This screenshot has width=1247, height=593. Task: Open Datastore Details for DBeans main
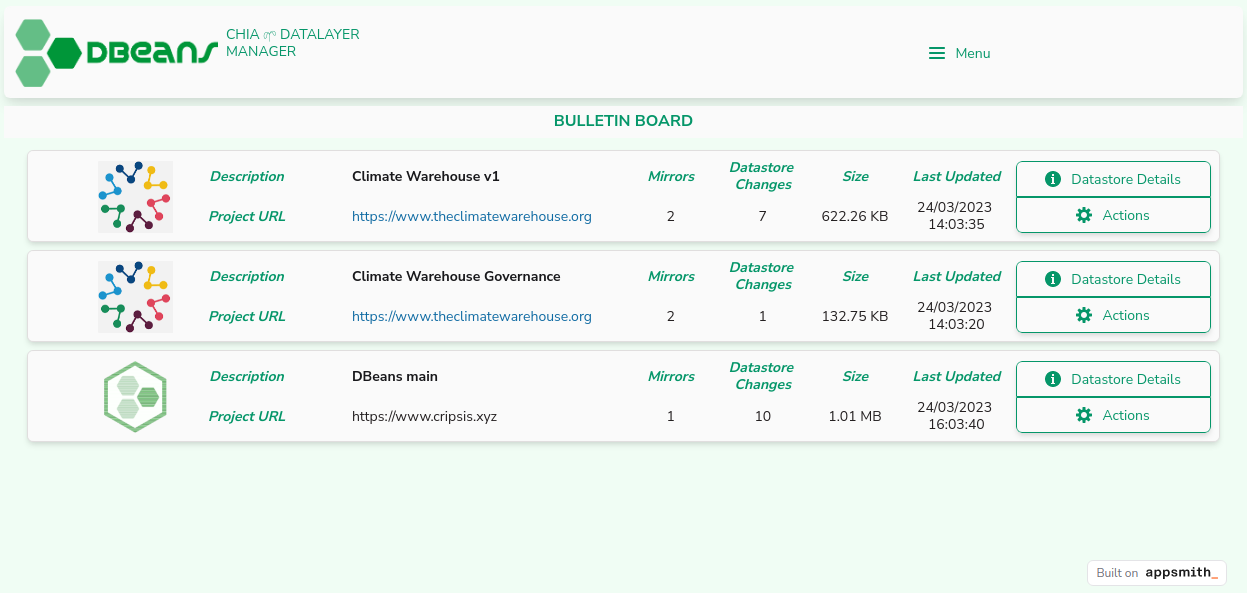1113,379
